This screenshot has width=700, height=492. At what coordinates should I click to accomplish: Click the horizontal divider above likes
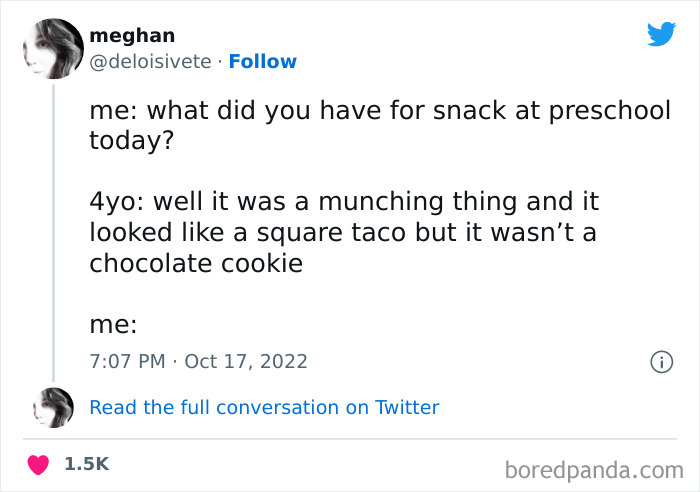[x=350, y=438]
